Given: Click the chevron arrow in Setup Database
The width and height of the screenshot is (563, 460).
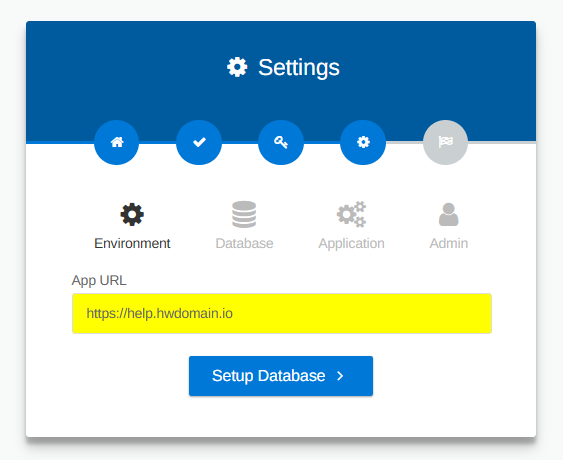Looking at the screenshot, I should point(340,376).
